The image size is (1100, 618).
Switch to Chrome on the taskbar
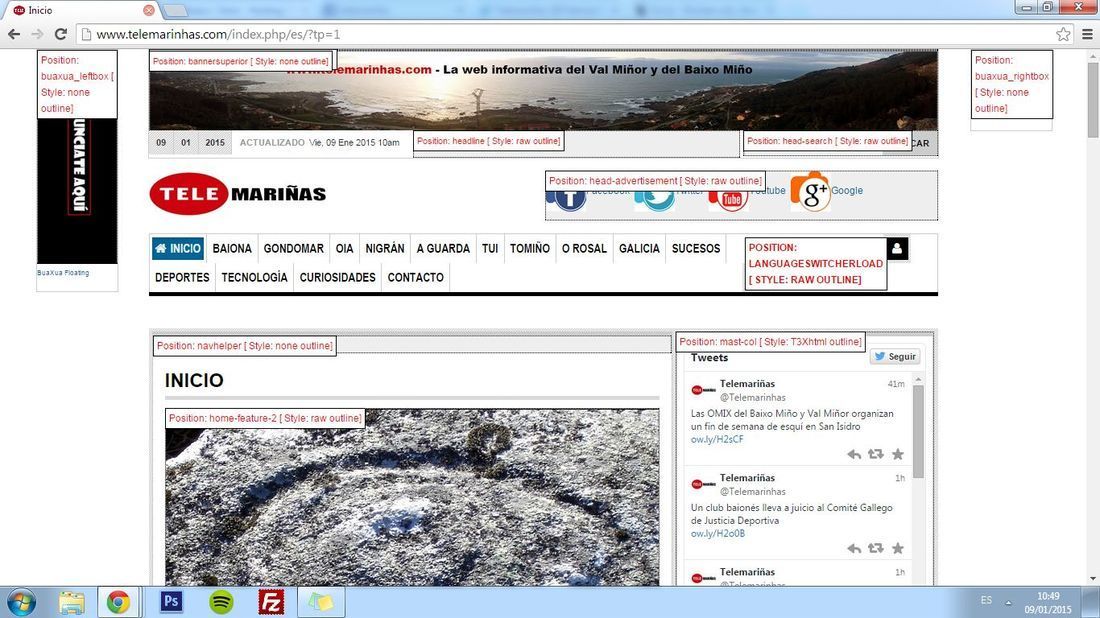point(118,602)
